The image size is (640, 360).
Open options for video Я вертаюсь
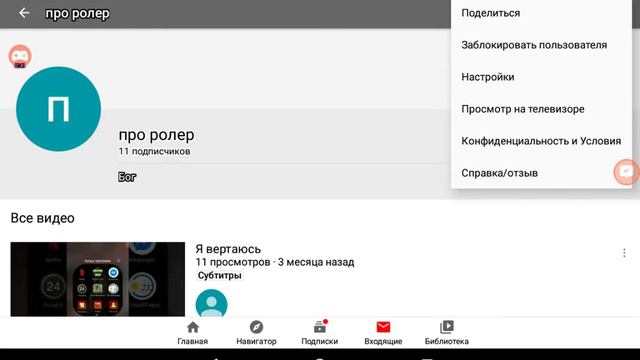[x=624, y=253]
